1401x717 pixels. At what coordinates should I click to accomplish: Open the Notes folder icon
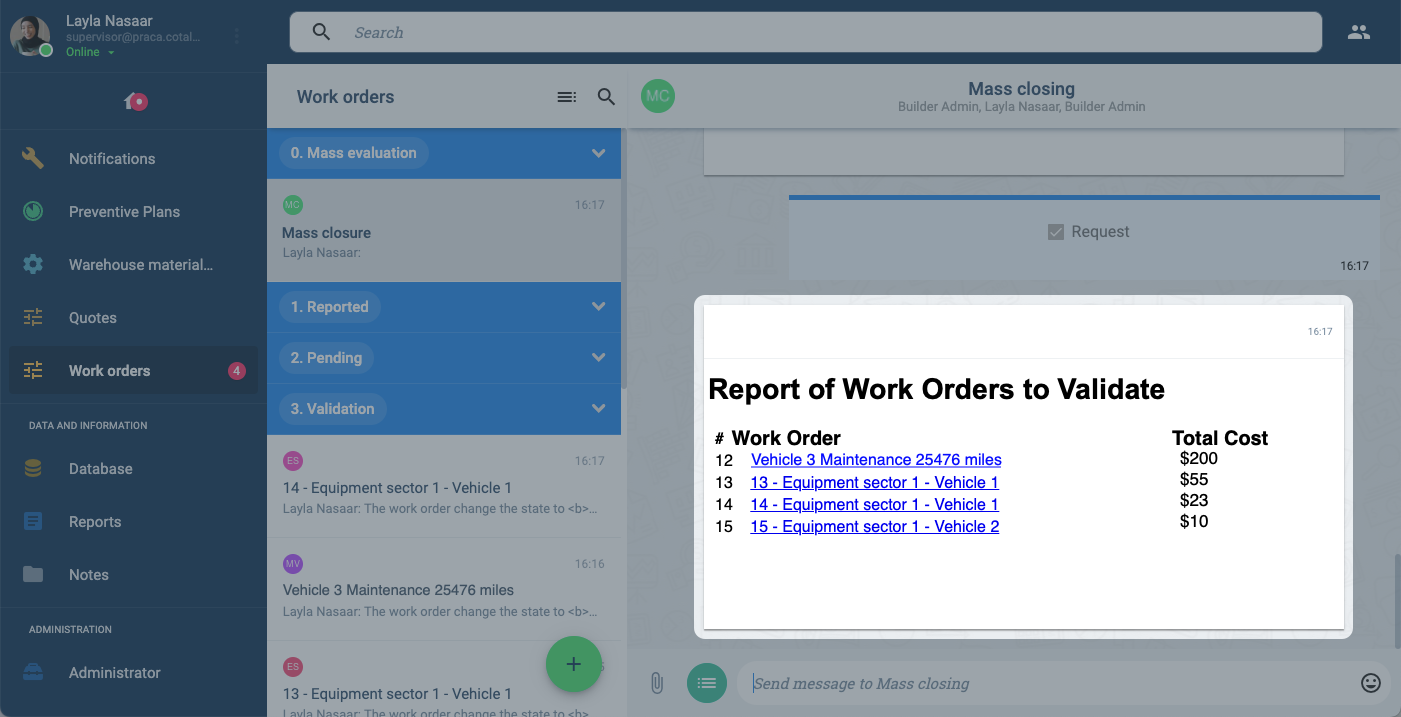click(33, 574)
